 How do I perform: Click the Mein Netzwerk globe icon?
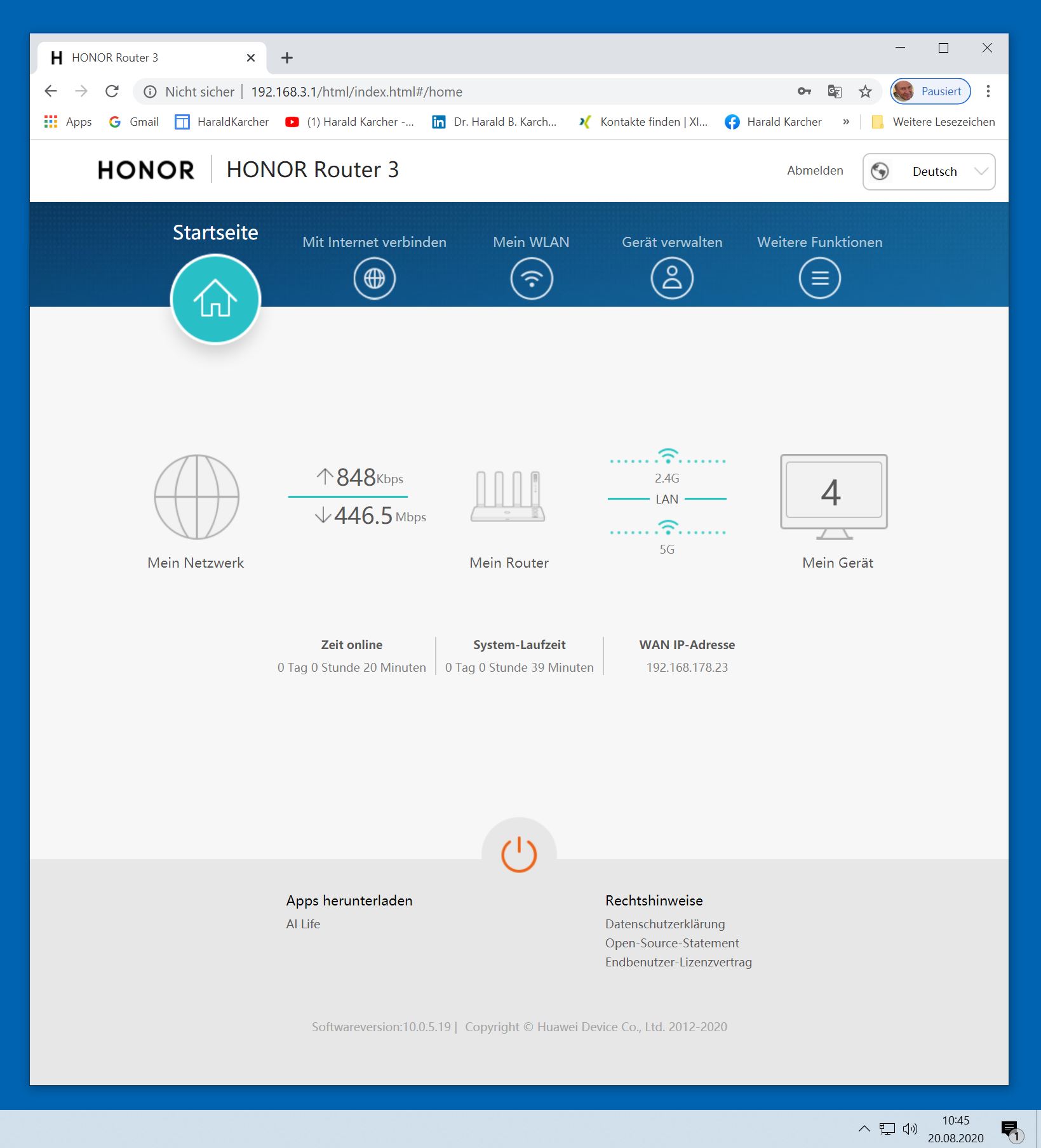click(197, 497)
